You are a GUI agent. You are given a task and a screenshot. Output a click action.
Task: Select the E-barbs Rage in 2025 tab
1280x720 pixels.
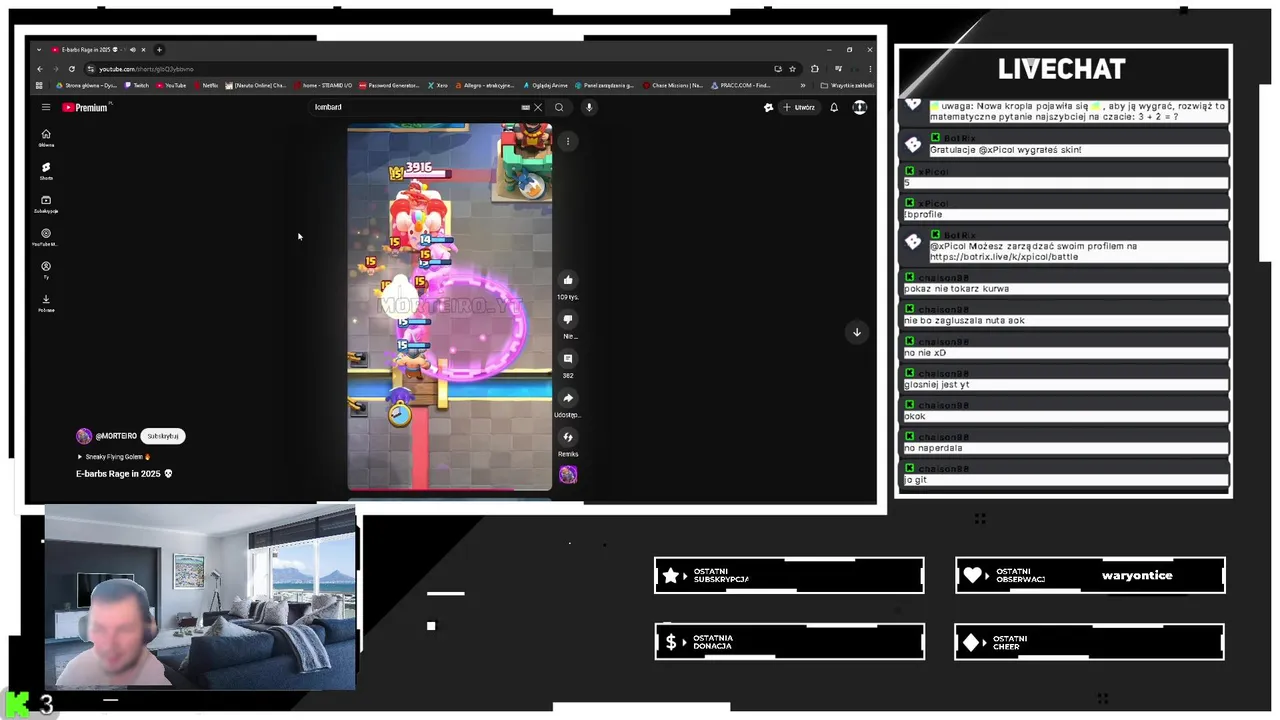pyautogui.click(x=98, y=49)
